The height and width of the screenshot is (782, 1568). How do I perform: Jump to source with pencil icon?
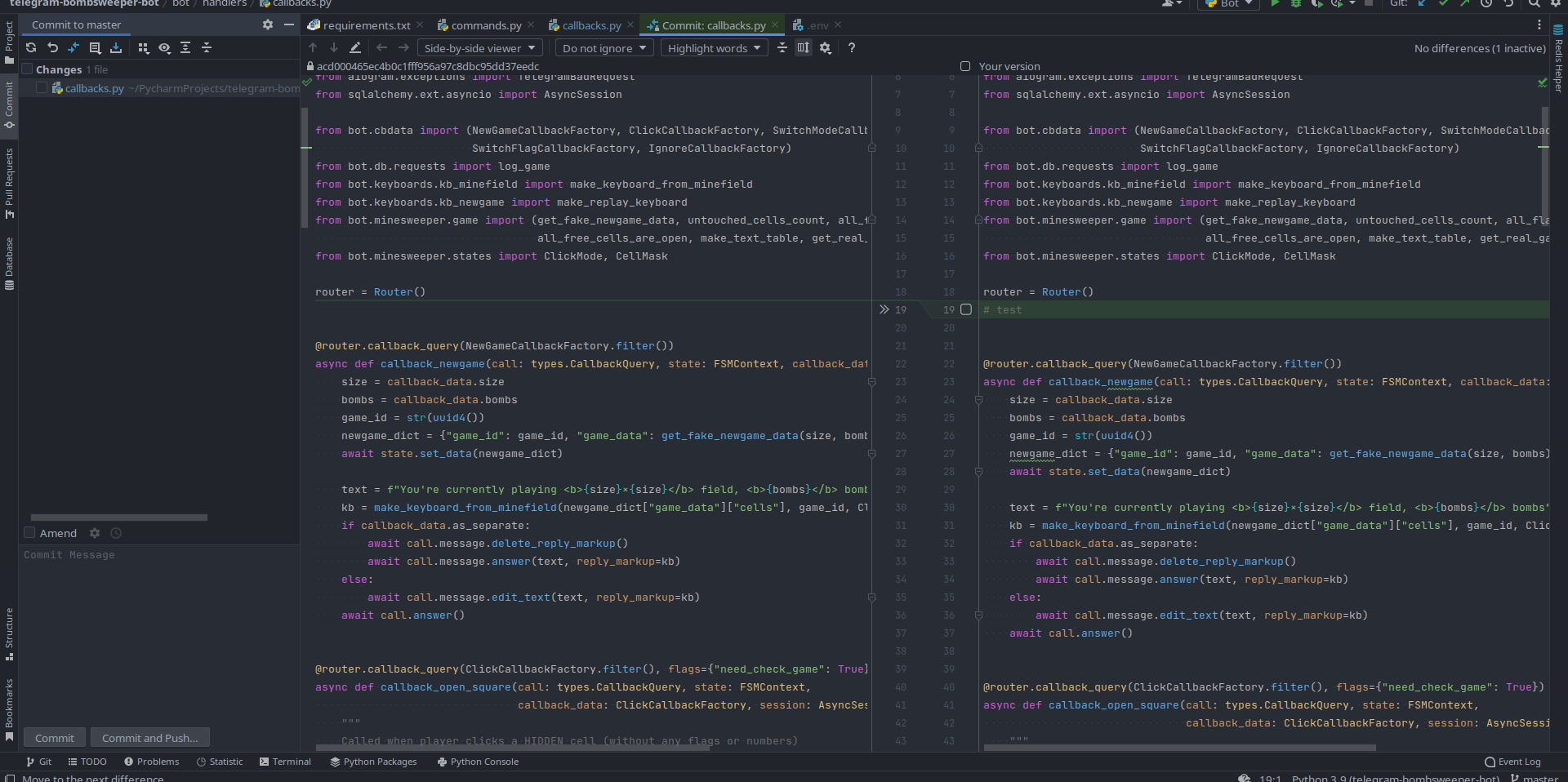355,48
